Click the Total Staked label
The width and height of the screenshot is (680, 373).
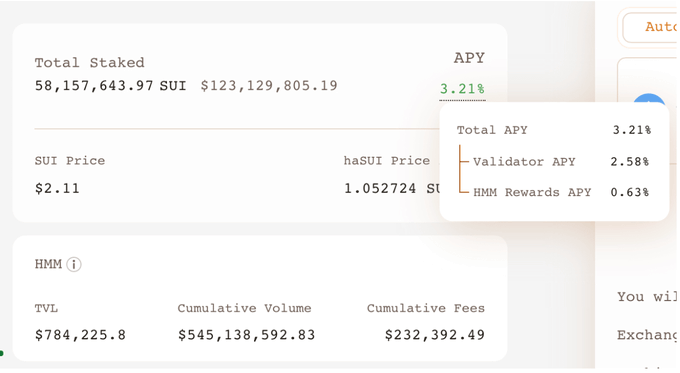(89, 63)
